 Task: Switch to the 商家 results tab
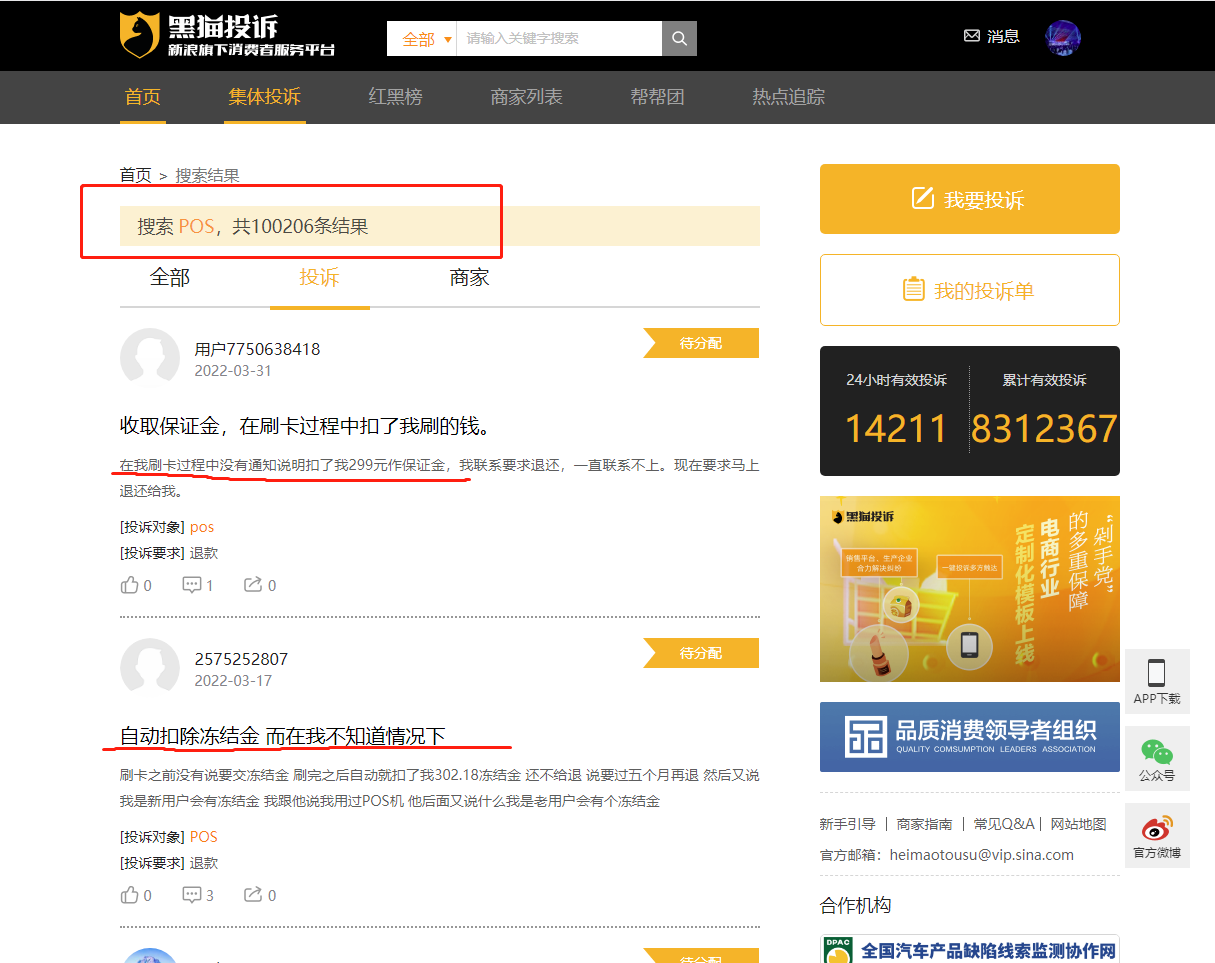pyautogui.click(x=469, y=278)
